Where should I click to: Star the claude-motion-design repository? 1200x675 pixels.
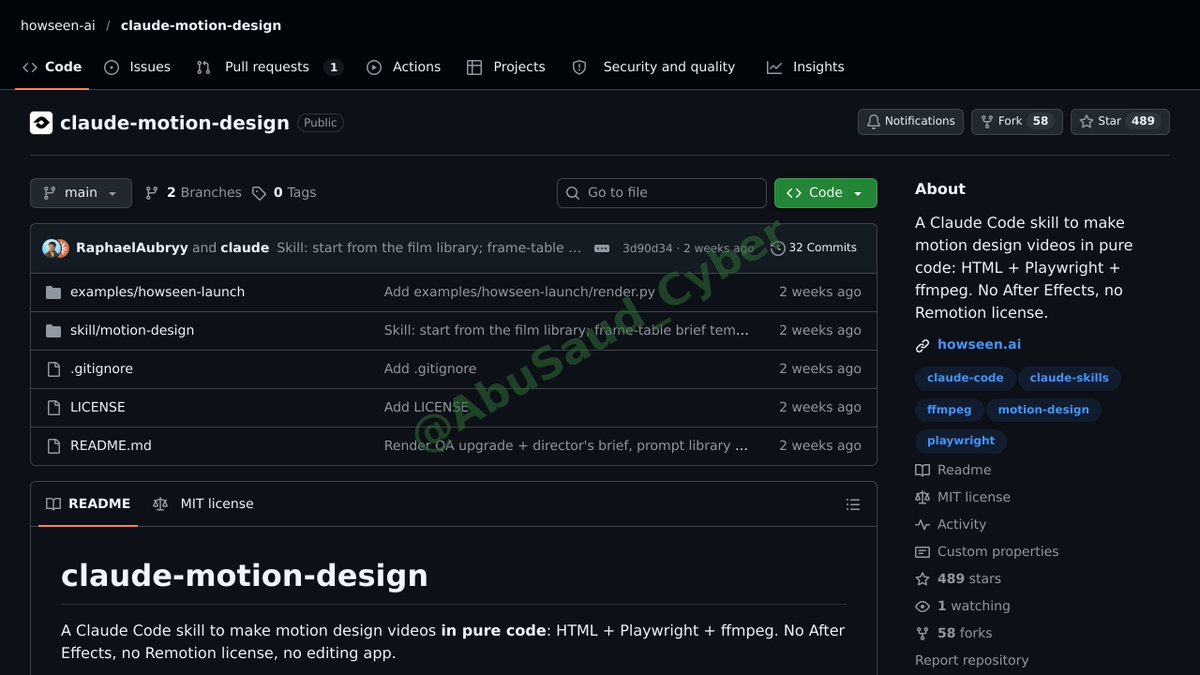click(1120, 121)
